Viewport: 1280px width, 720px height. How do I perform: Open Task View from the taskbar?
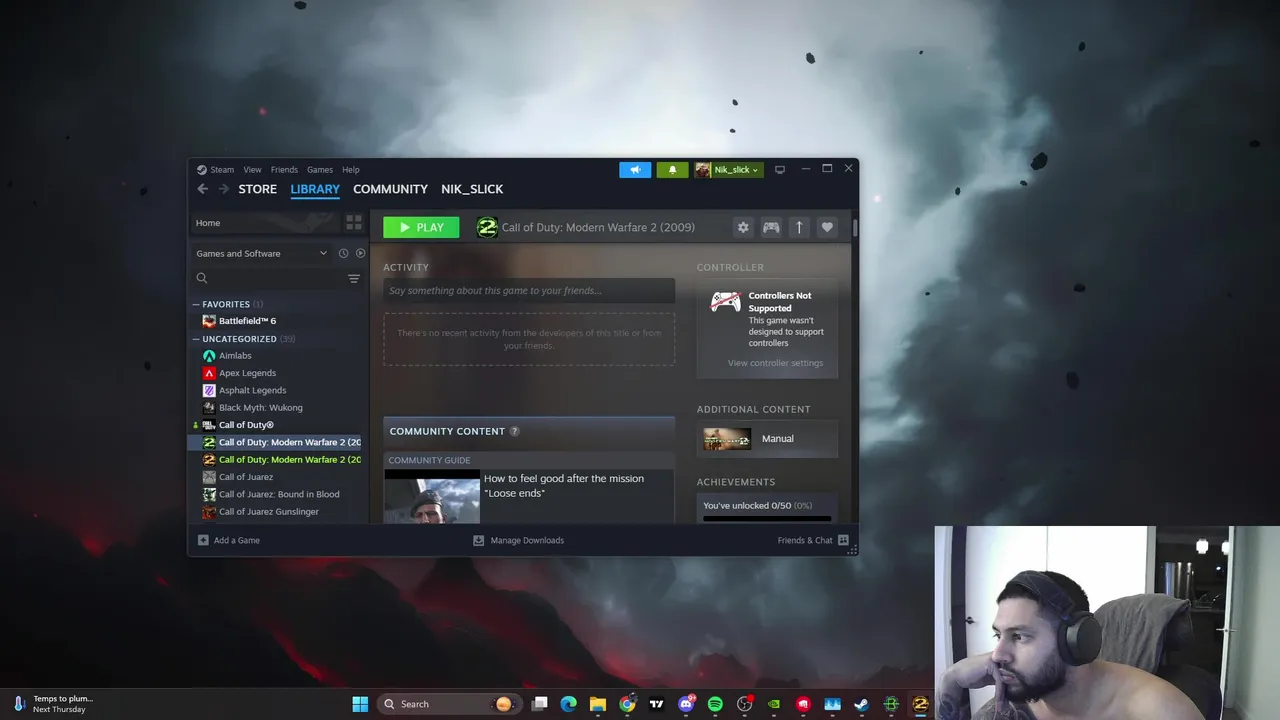[x=540, y=704]
